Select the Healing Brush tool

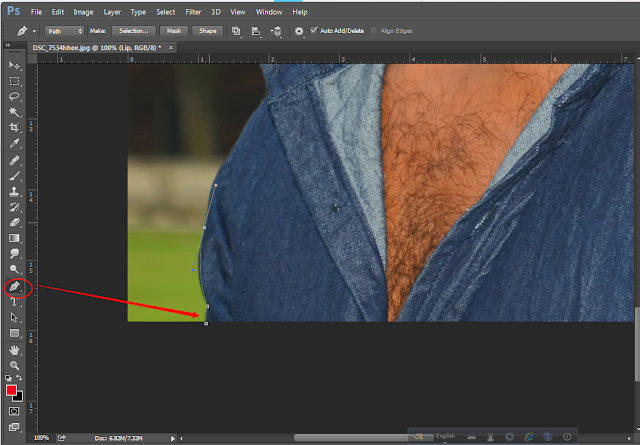tap(14, 160)
